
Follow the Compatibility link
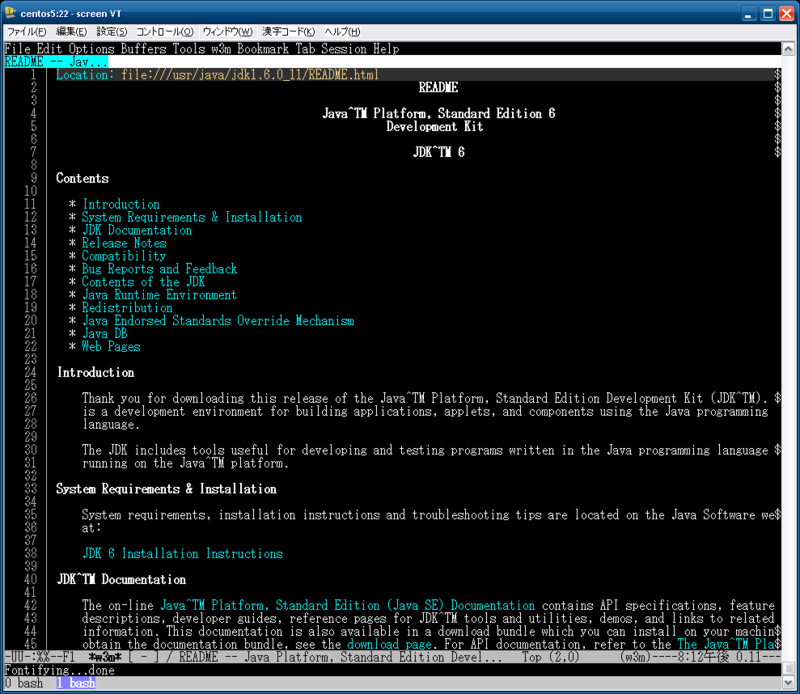click(x=124, y=256)
